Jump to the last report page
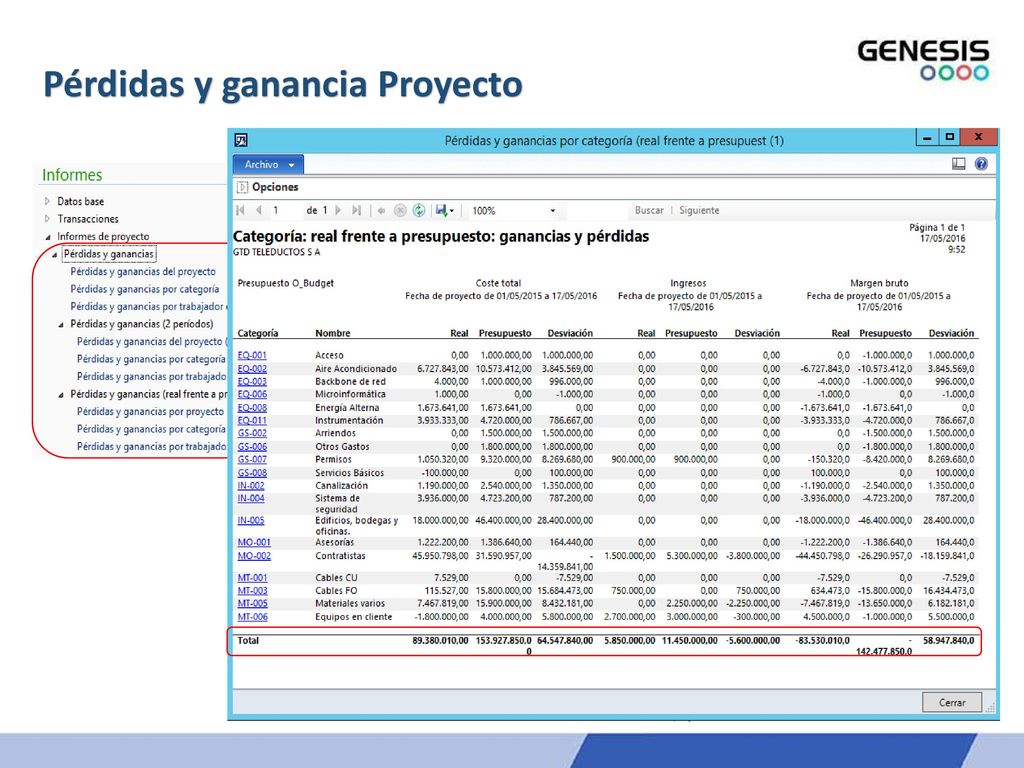 point(357,210)
